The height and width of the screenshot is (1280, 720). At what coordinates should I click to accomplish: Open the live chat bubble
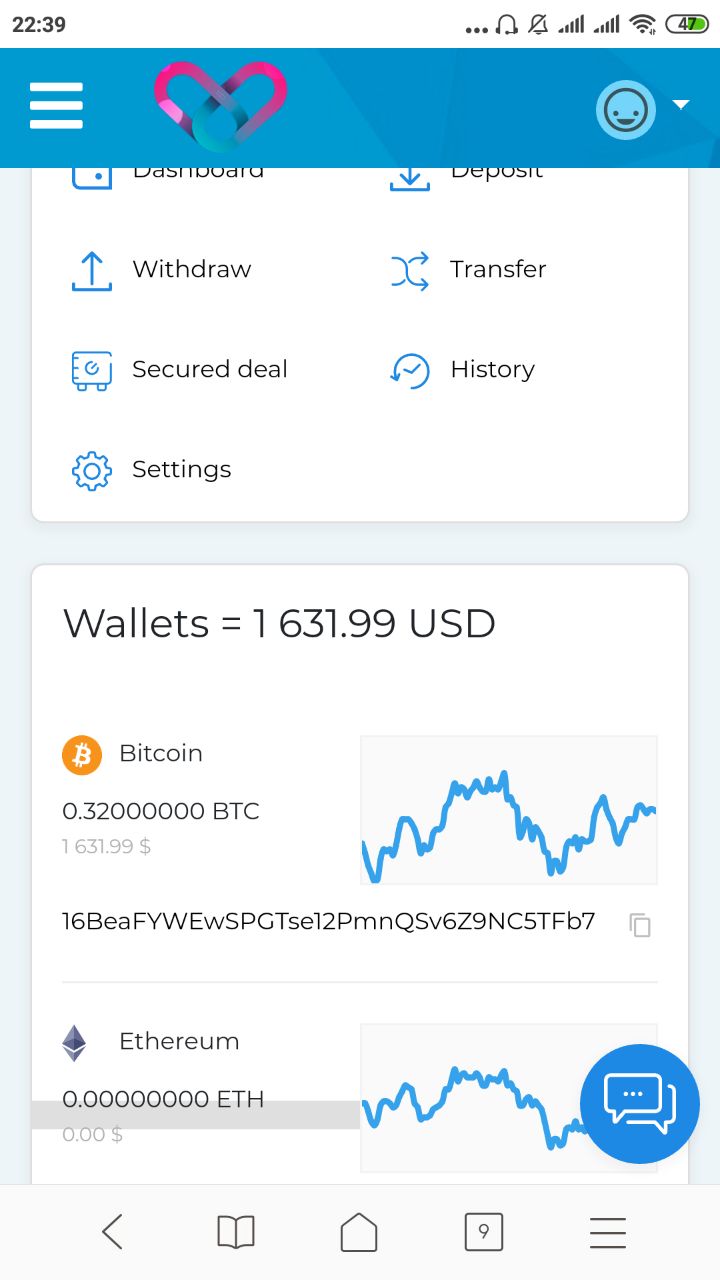640,1103
